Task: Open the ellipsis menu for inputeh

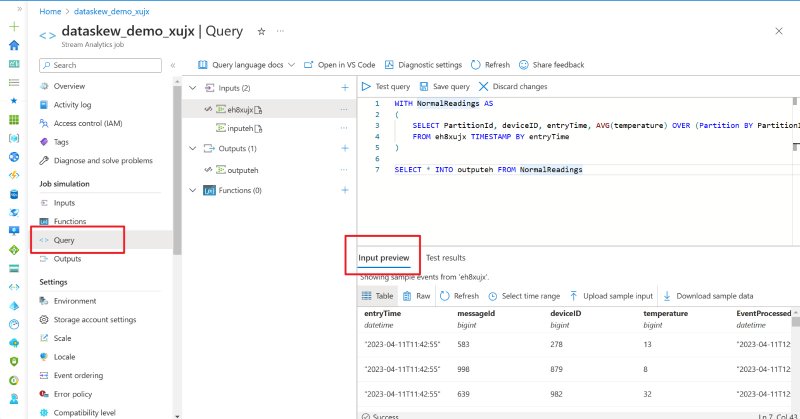Action: [x=344, y=128]
